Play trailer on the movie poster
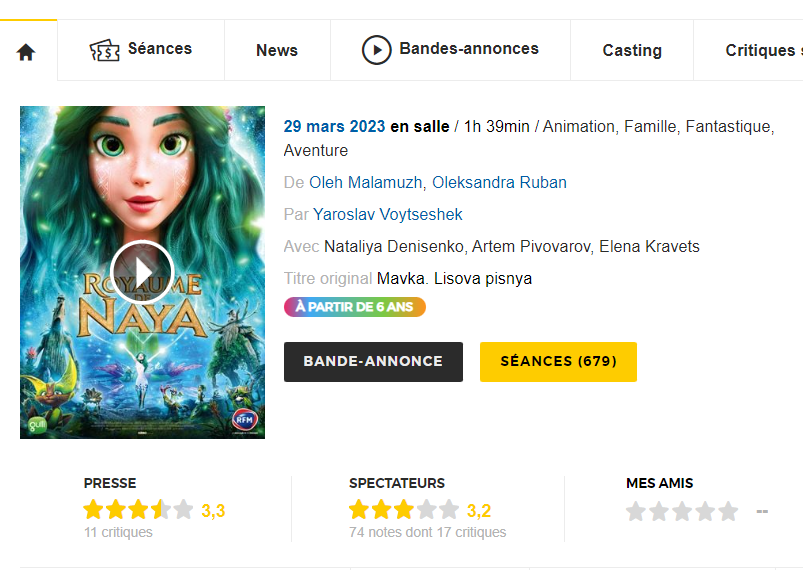Screen dimensions: 803x570 [142, 272]
